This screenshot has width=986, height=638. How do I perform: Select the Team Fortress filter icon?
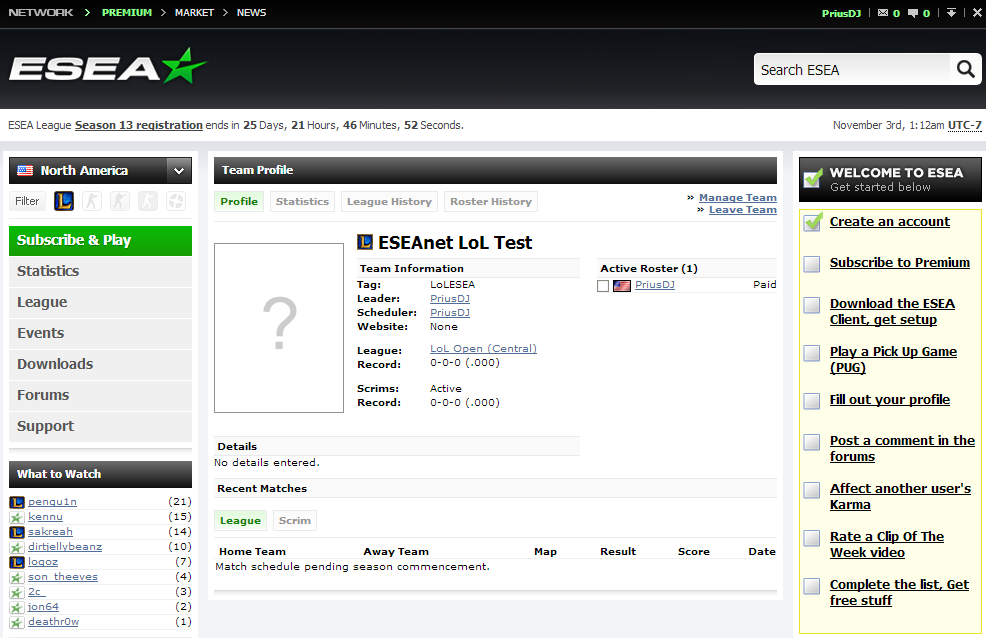(176, 201)
